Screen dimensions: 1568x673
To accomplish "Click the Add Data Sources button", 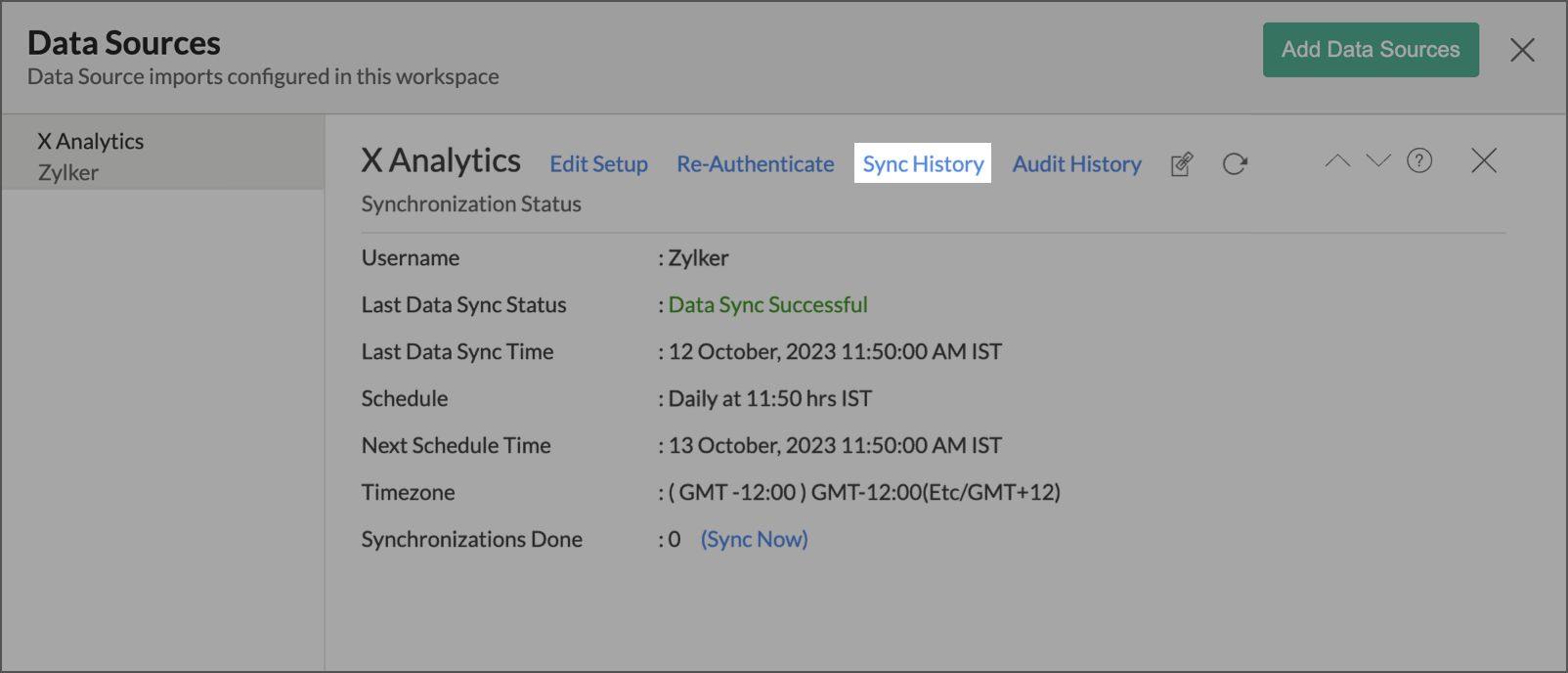I will click(x=1371, y=50).
